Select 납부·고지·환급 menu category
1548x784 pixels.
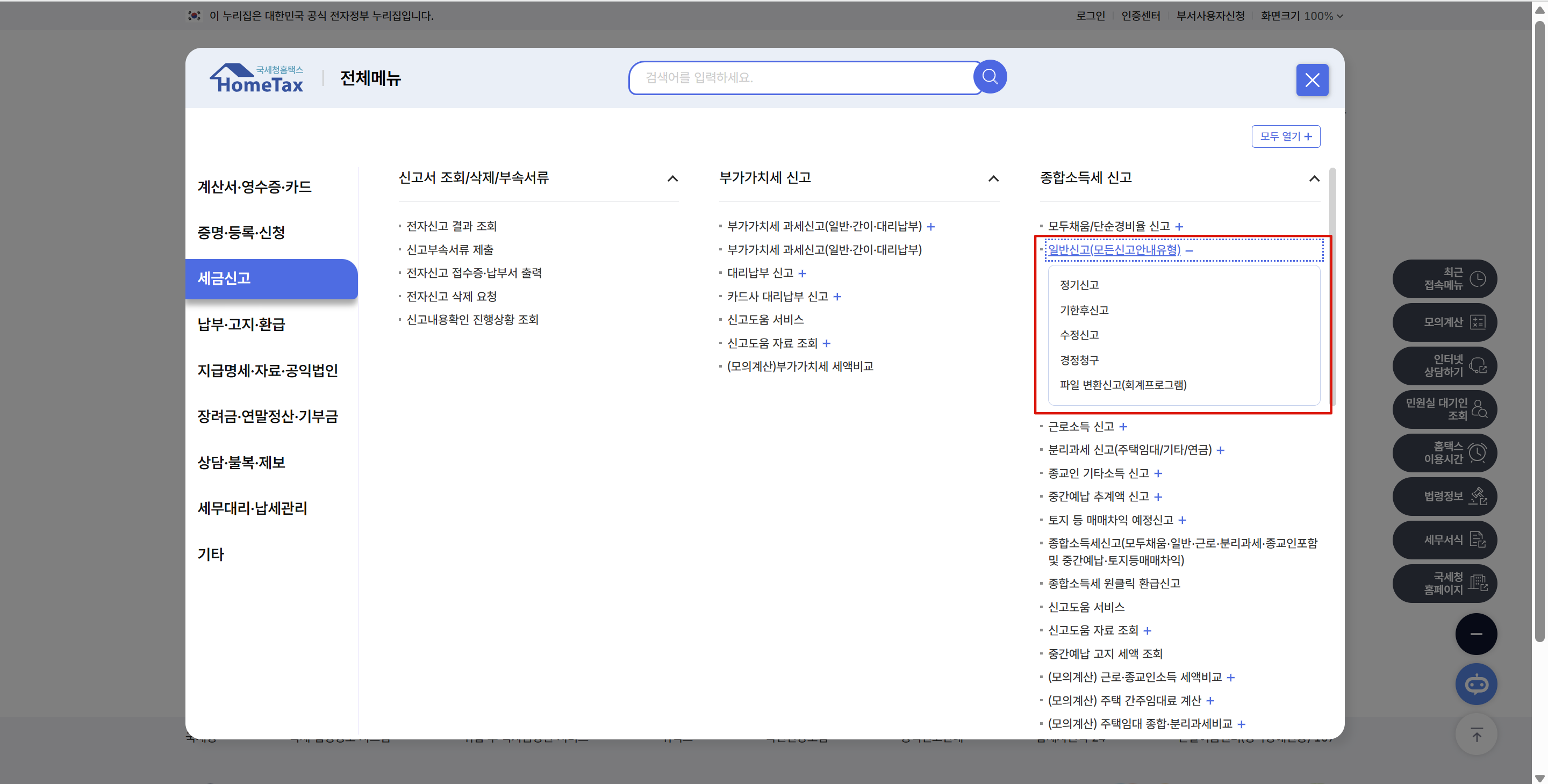point(241,325)
